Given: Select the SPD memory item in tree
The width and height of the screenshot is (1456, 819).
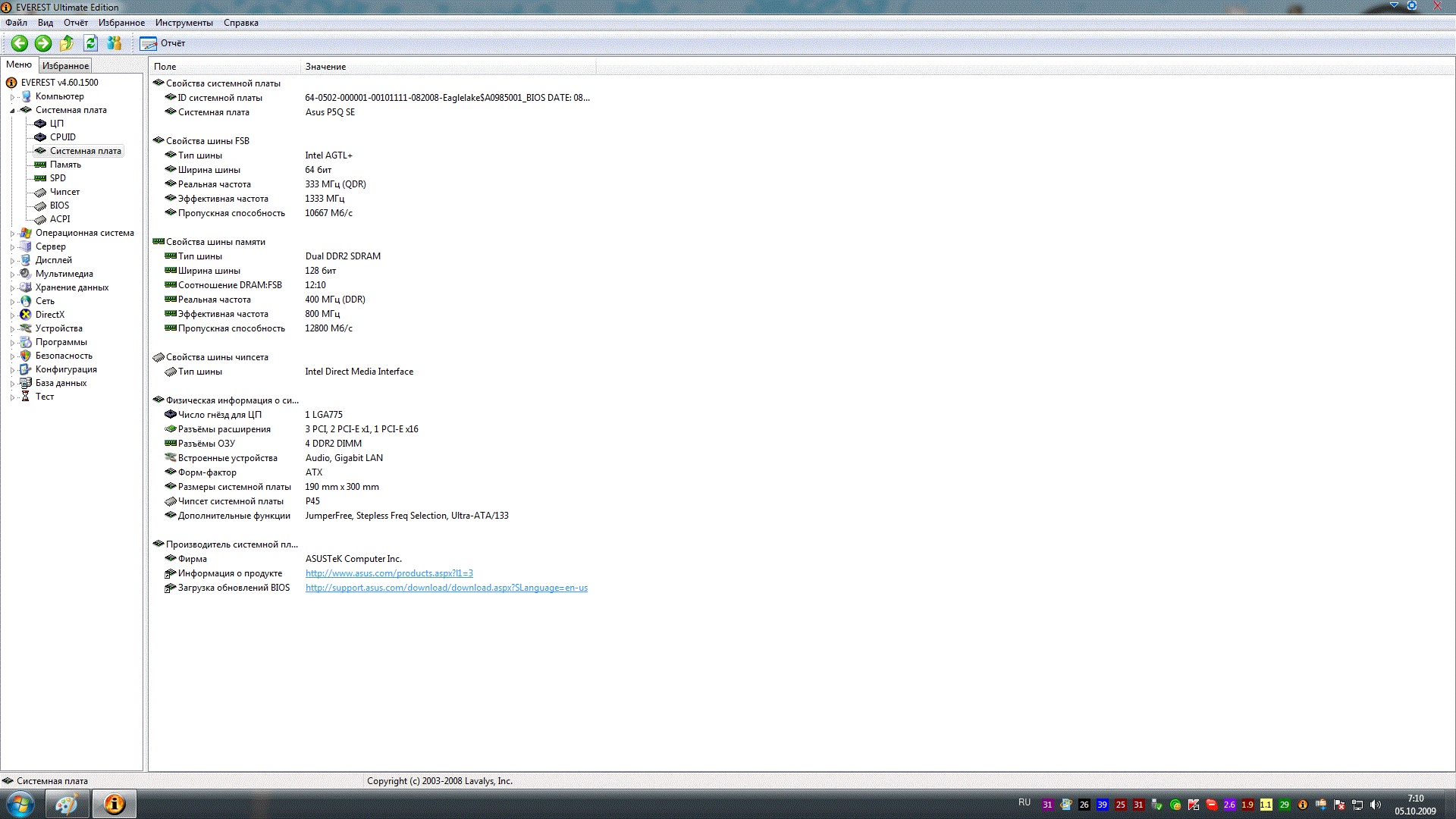Looking at the screenshot, I should tap(58, 178).
